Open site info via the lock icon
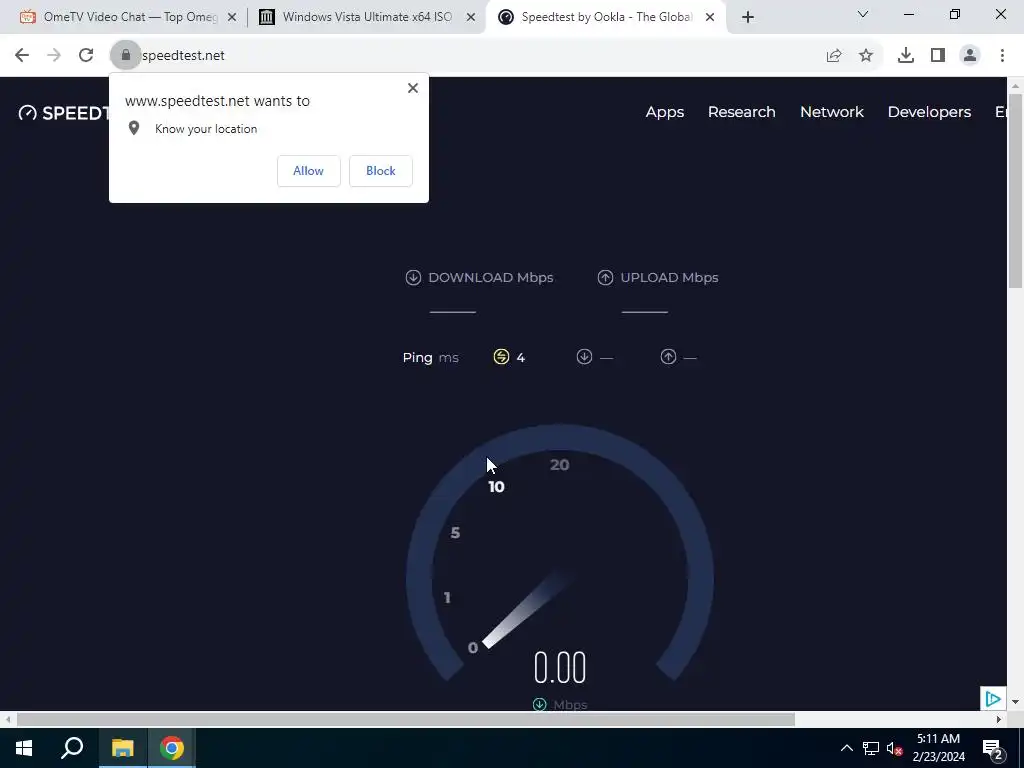 (x=126, y=56)
